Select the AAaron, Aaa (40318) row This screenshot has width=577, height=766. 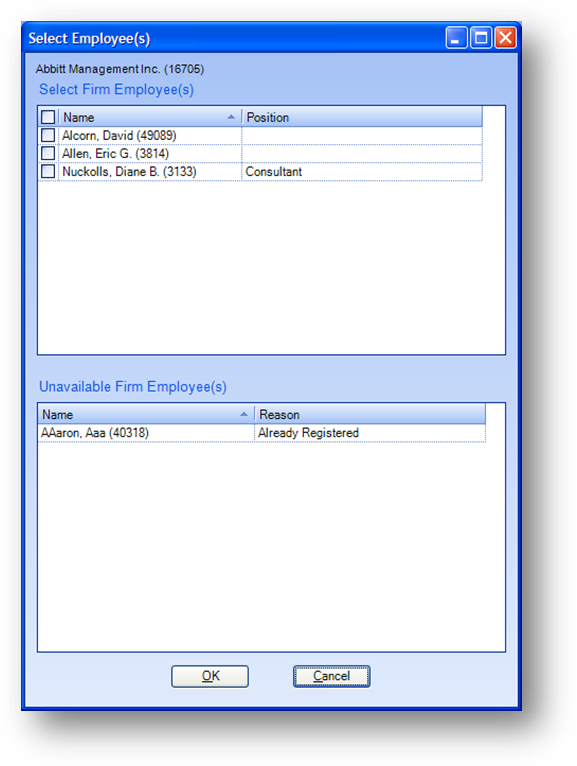[x=262, y=433]
